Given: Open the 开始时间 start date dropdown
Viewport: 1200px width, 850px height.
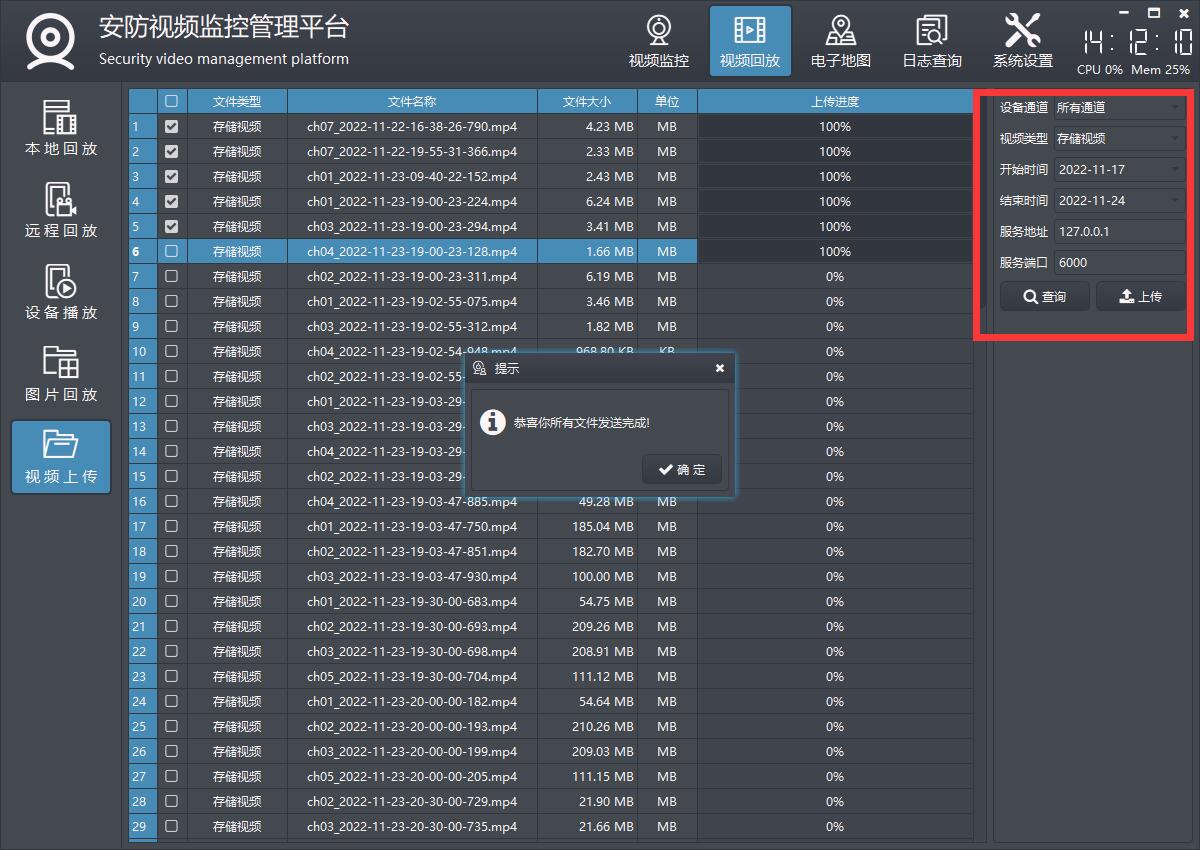Looking at the screenshot, I should [x=1119, y=170].
